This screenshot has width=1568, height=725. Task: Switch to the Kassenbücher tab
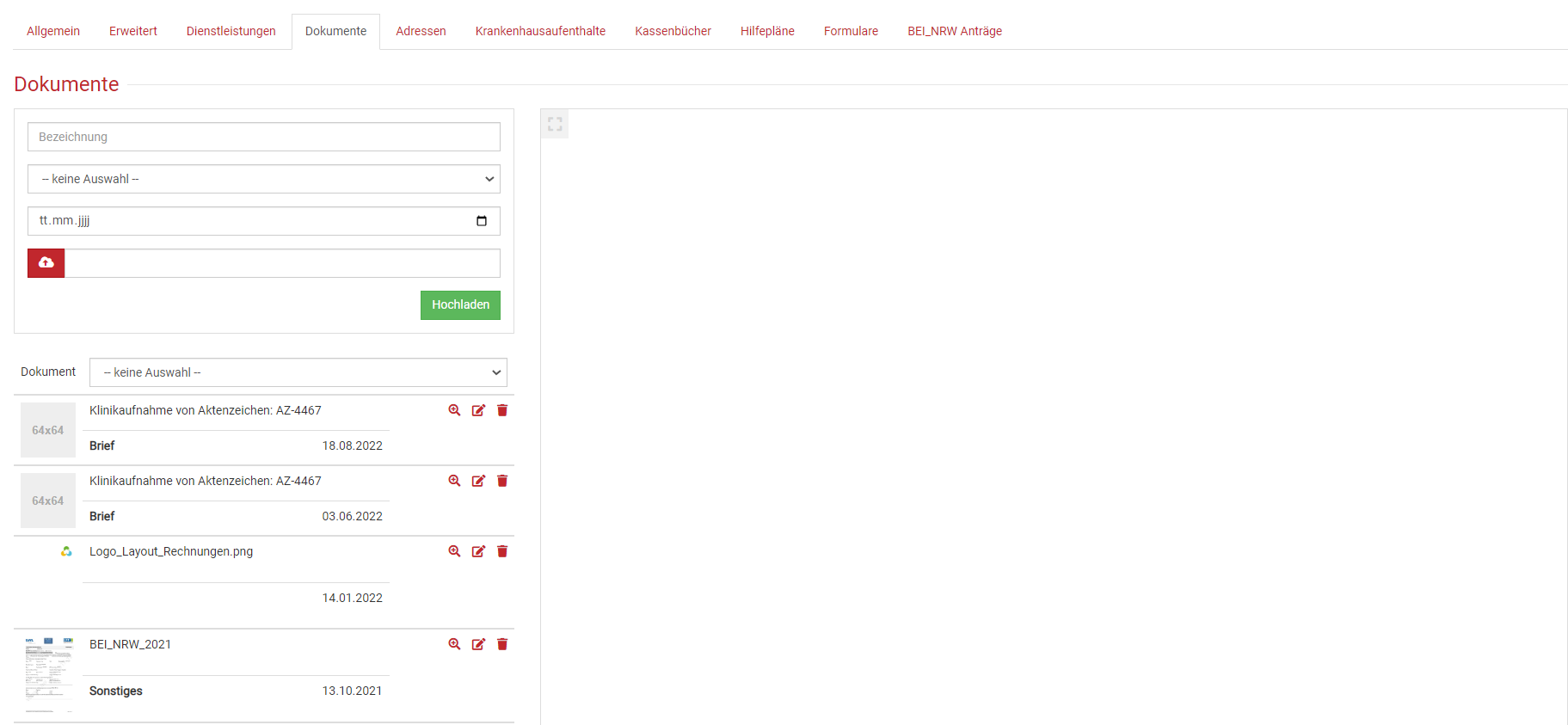[673, 31]
